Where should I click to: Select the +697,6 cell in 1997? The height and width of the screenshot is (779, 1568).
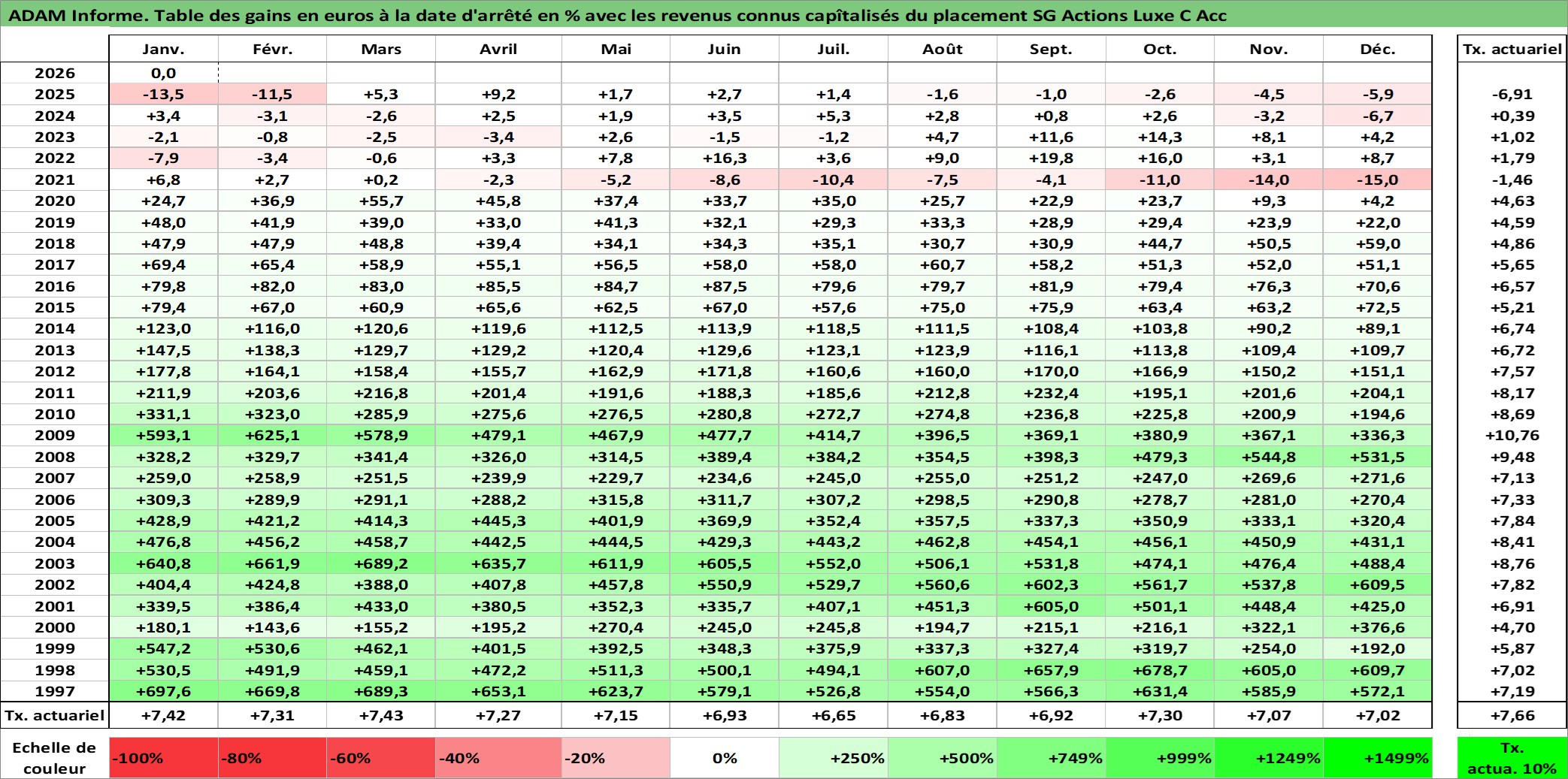point(164,691)
